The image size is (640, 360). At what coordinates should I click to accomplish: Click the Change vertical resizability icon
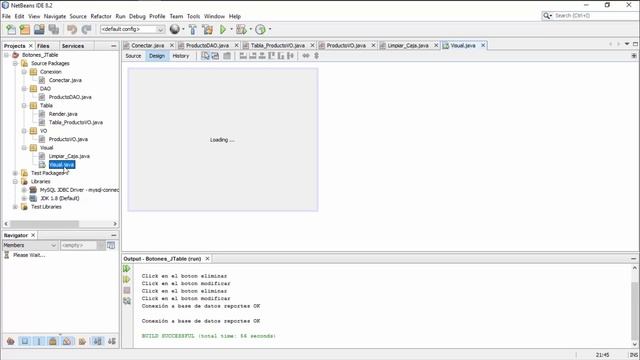316,56
